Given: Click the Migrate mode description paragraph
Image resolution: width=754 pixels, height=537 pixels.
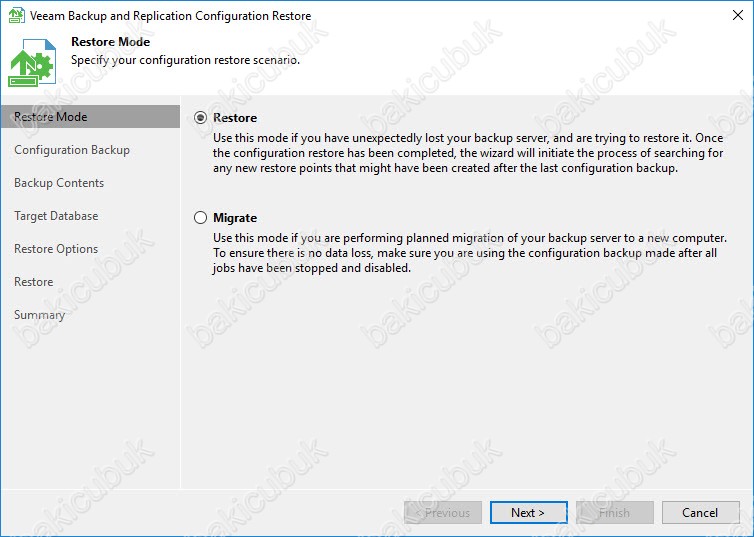Looking at the screenshot, I should [470, 253].
